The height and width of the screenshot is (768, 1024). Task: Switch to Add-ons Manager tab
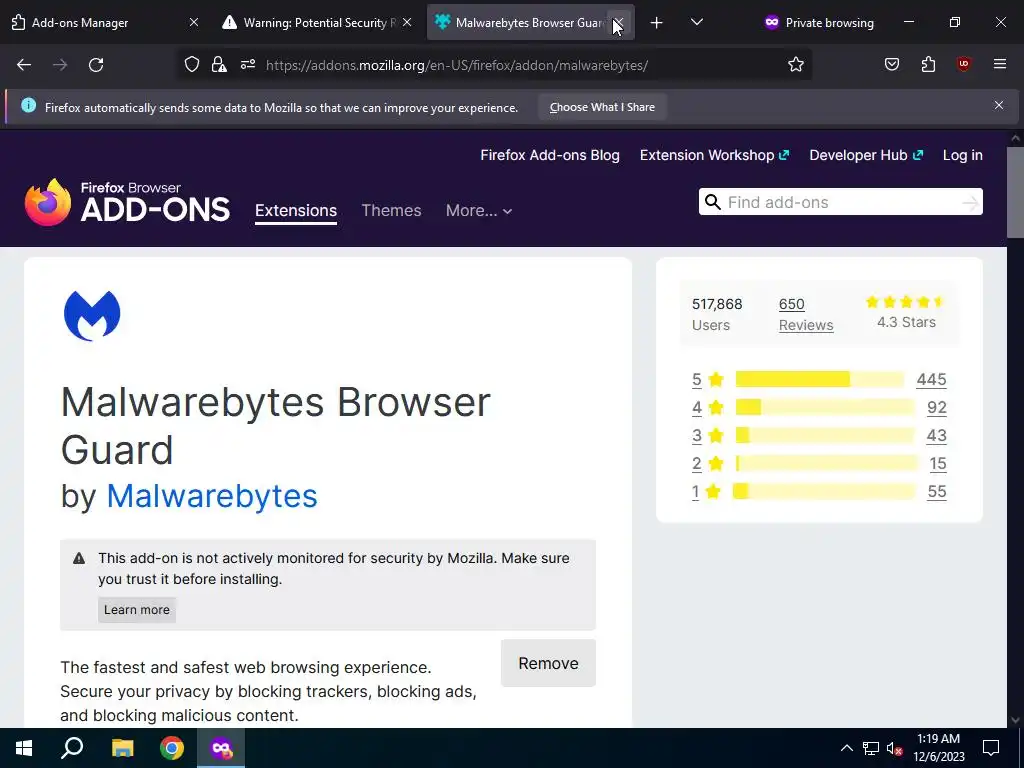104,23
